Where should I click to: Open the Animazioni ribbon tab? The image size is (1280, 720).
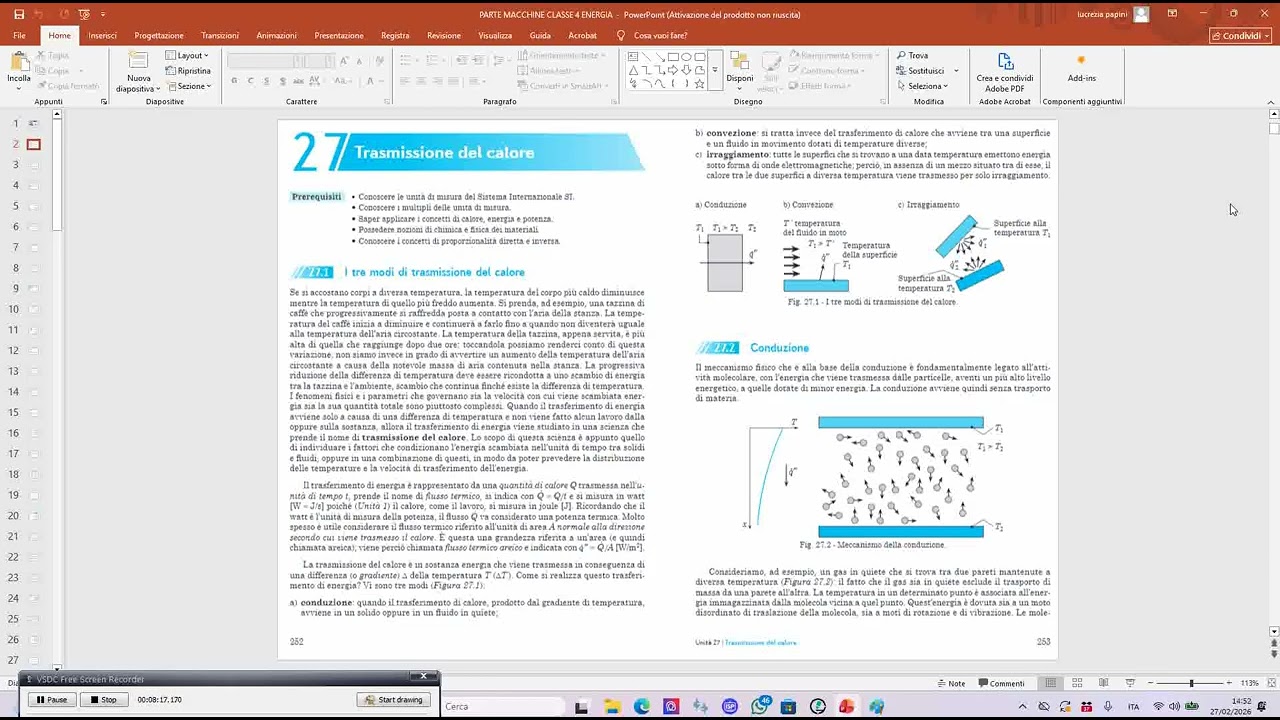pos(277,35)
